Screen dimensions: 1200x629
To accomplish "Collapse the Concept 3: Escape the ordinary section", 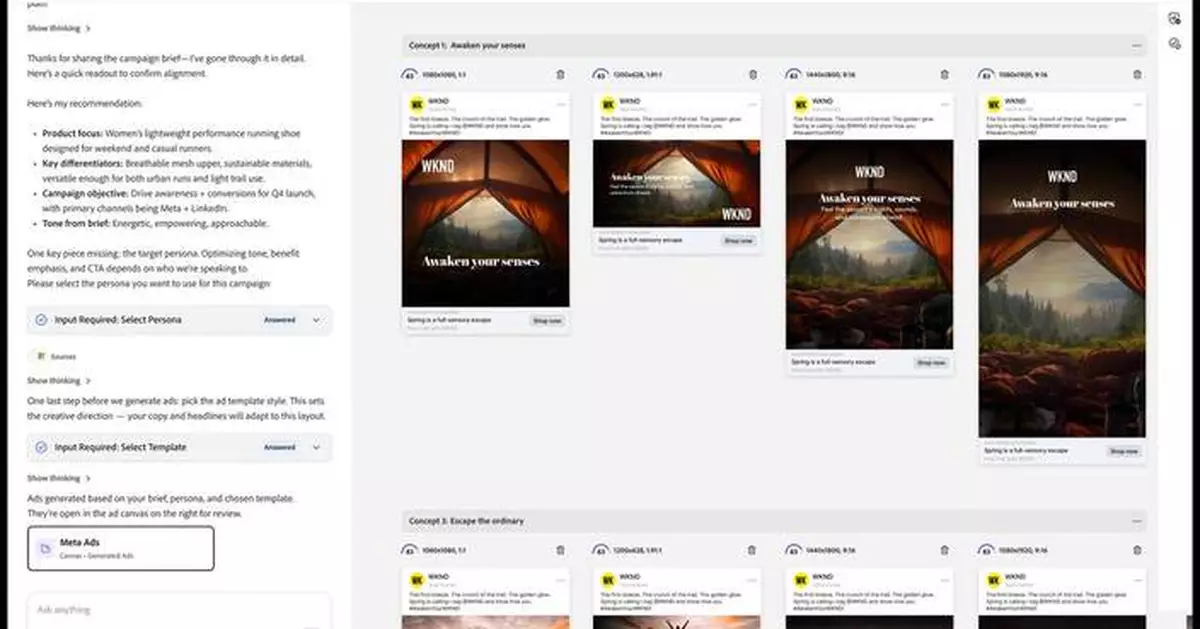I will [1136, 520].
